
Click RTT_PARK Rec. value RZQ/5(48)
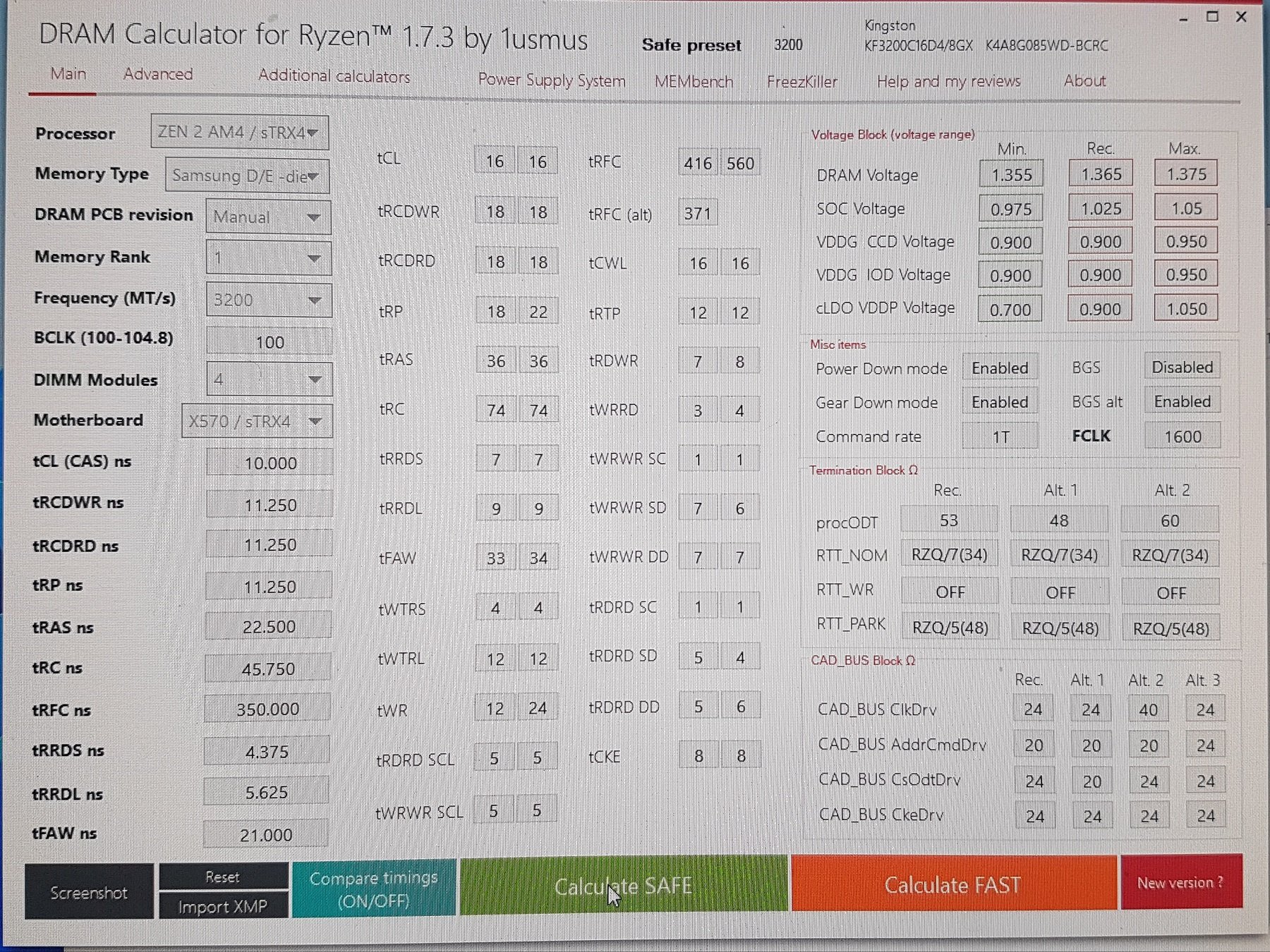[x=950, y=628]
